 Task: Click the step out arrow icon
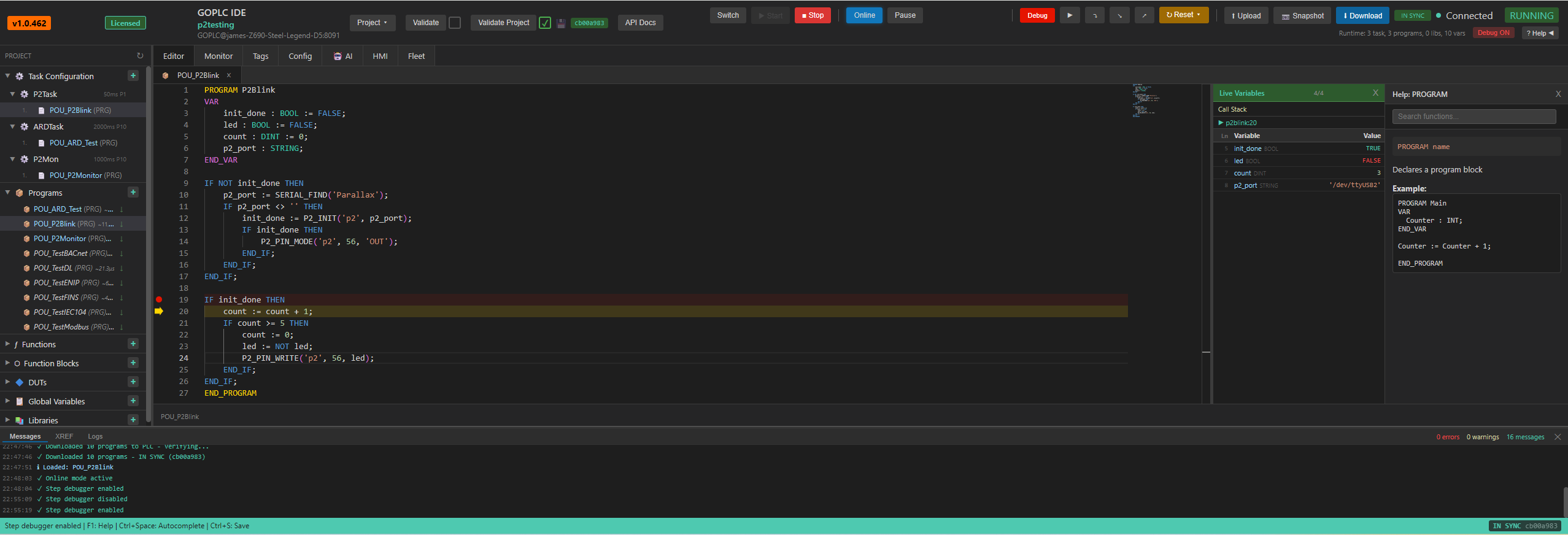[1144, 15]
